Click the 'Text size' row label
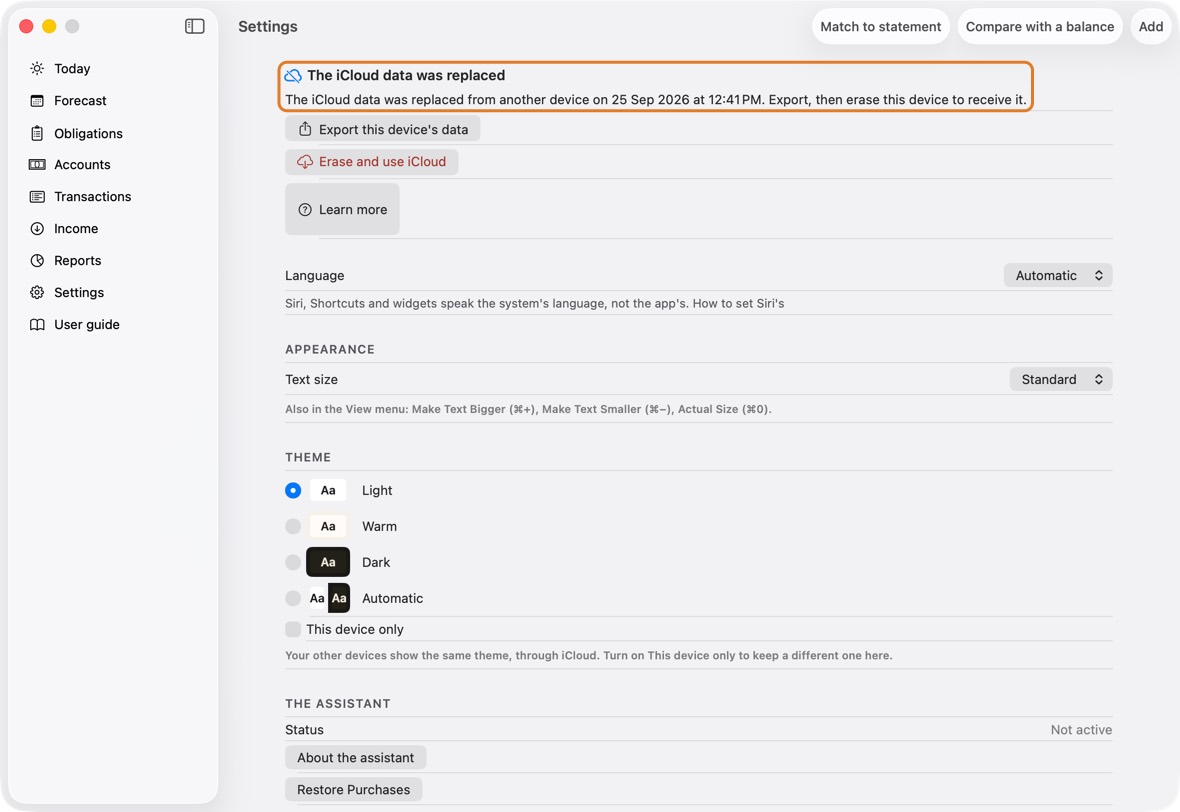 [312, 379]
